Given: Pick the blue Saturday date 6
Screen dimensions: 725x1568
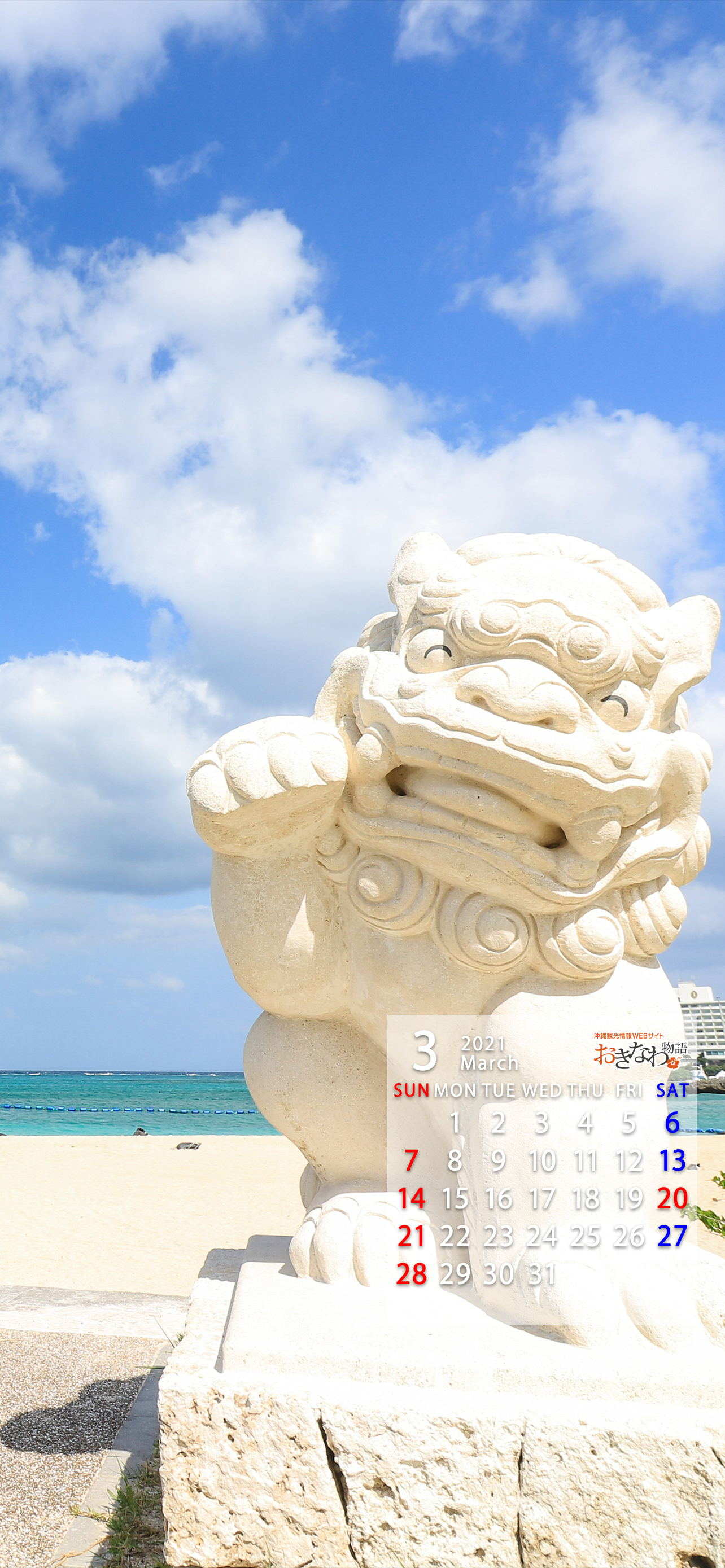Looking at the screenshot, I should pos(672,1123).
